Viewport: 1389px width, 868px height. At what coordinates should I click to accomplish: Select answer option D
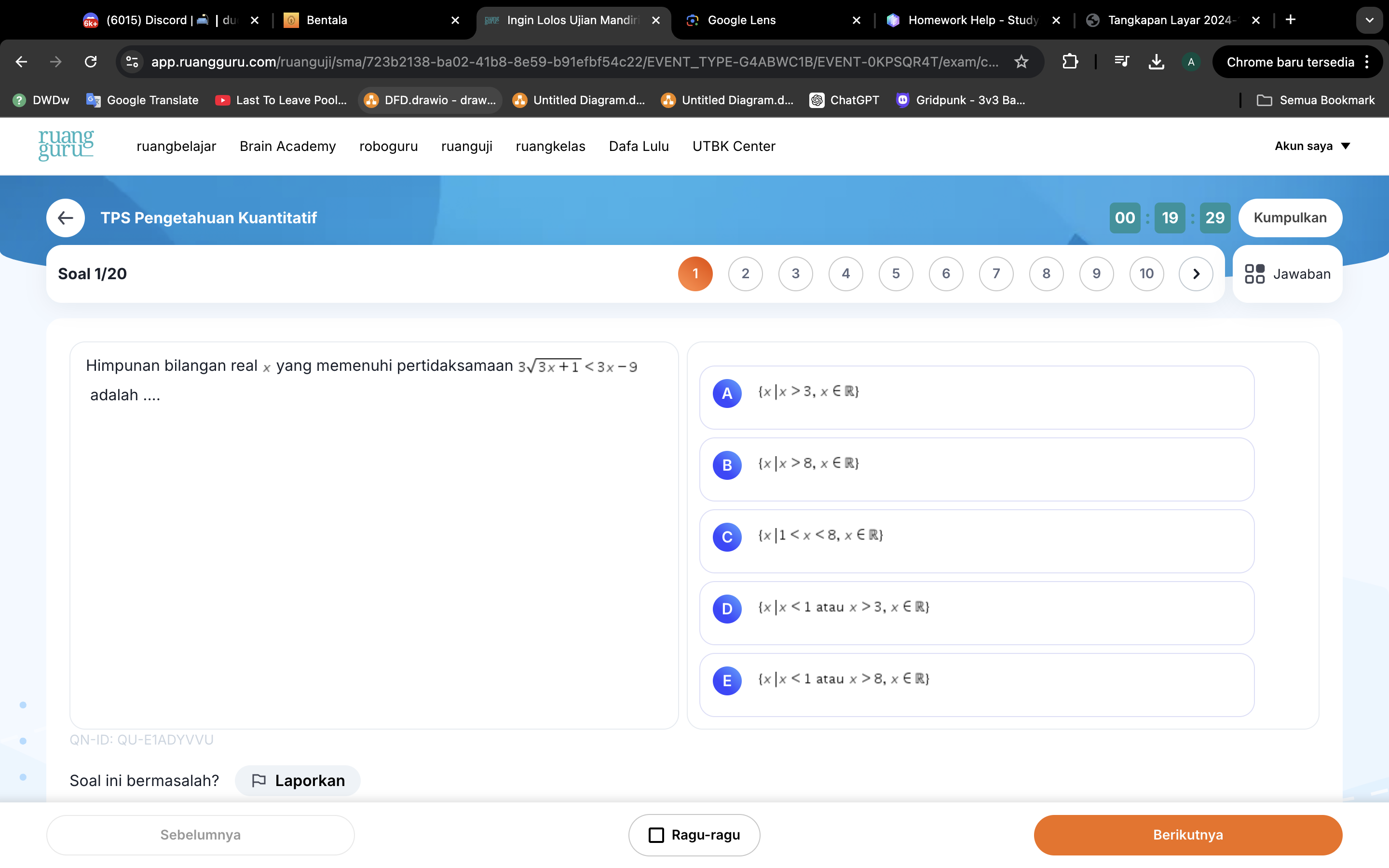click(976, 612)
